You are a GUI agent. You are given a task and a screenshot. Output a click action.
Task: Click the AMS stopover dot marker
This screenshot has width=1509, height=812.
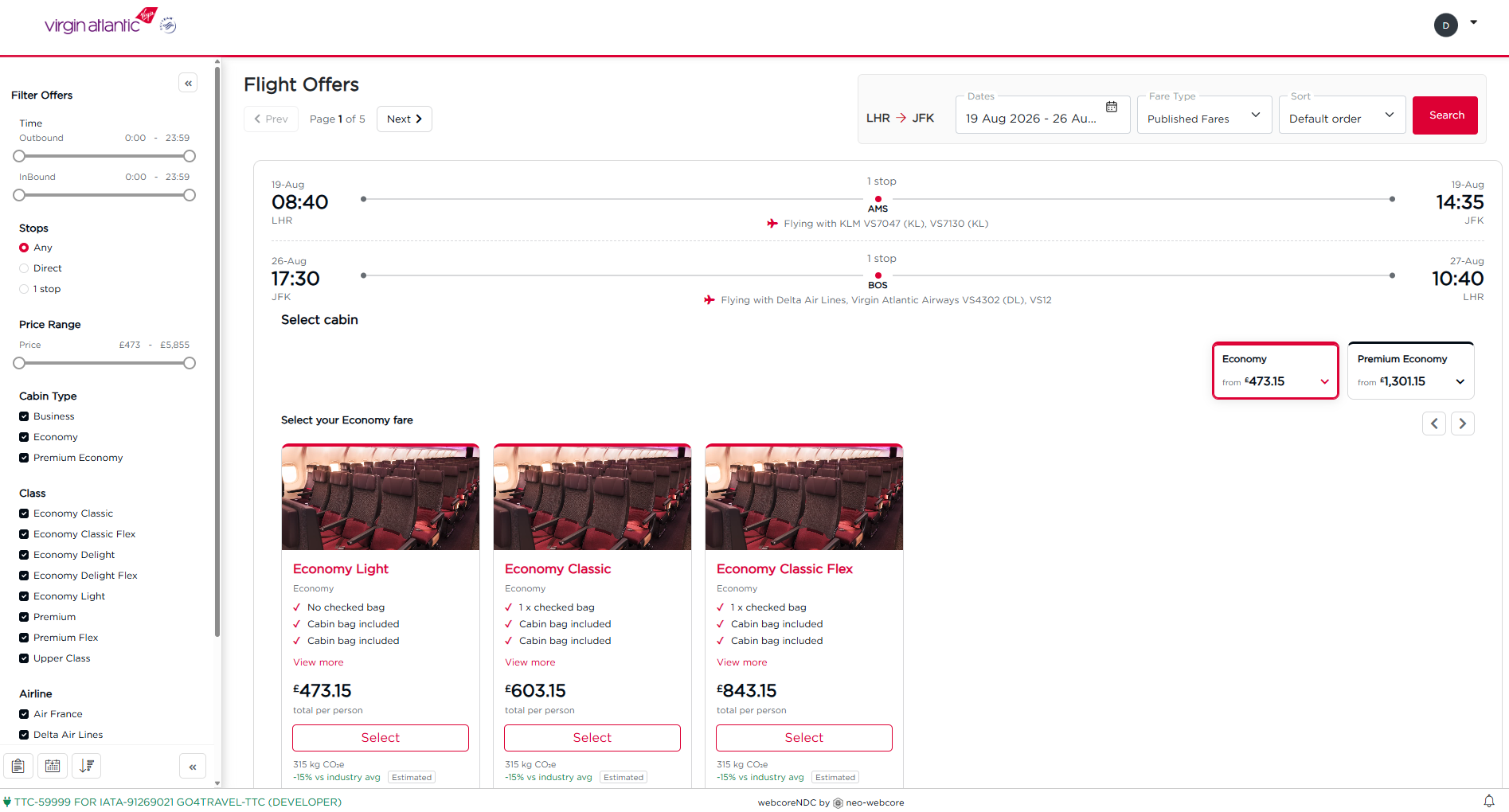click(x=878, y=199)
